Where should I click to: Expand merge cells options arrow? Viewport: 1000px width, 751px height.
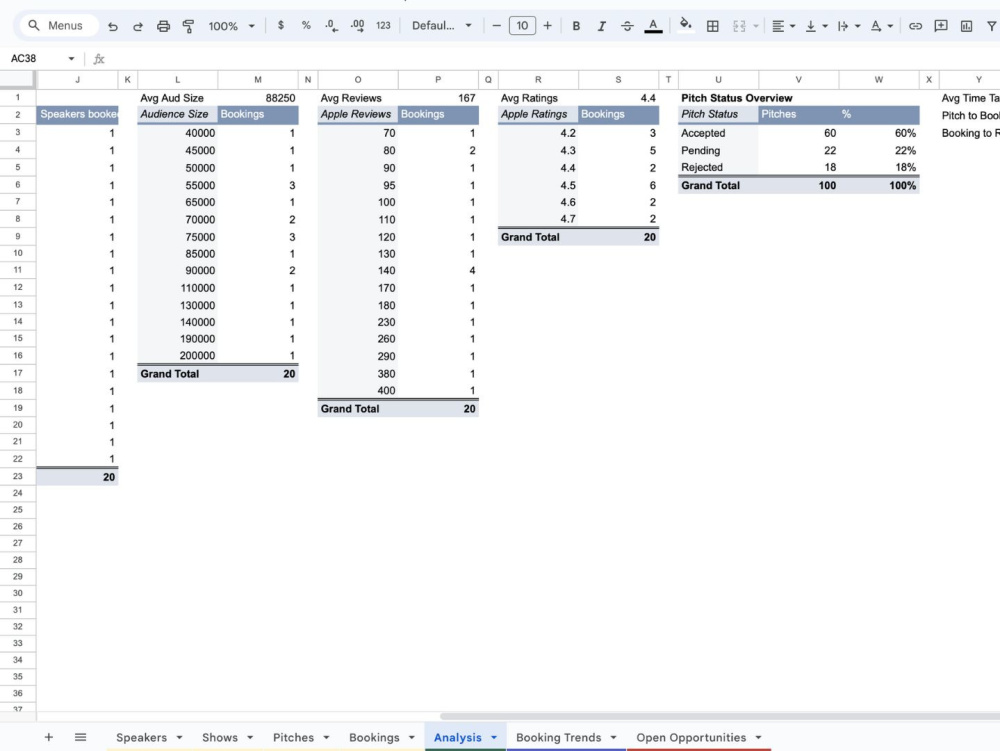(756, 26)
